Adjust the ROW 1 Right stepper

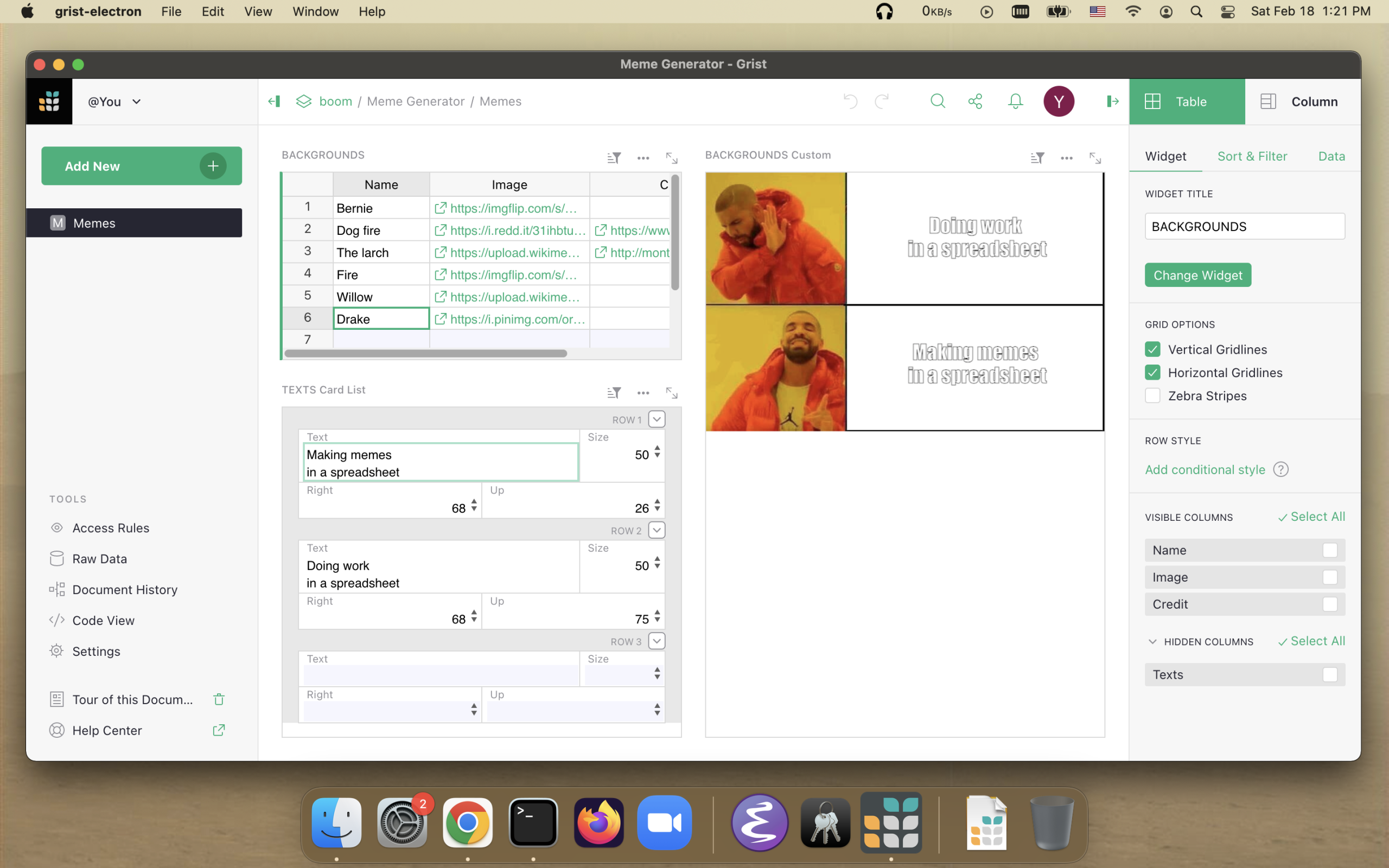point(474,506)
